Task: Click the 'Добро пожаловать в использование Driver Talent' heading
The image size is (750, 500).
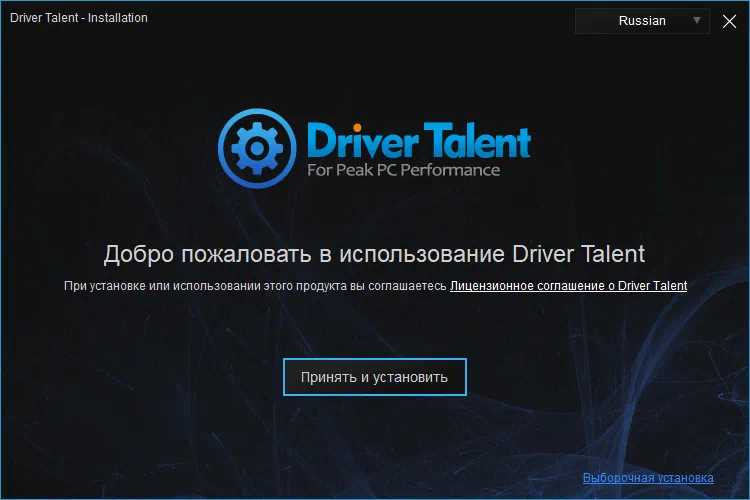Action: pyautogui.click(x=375, y=254)
